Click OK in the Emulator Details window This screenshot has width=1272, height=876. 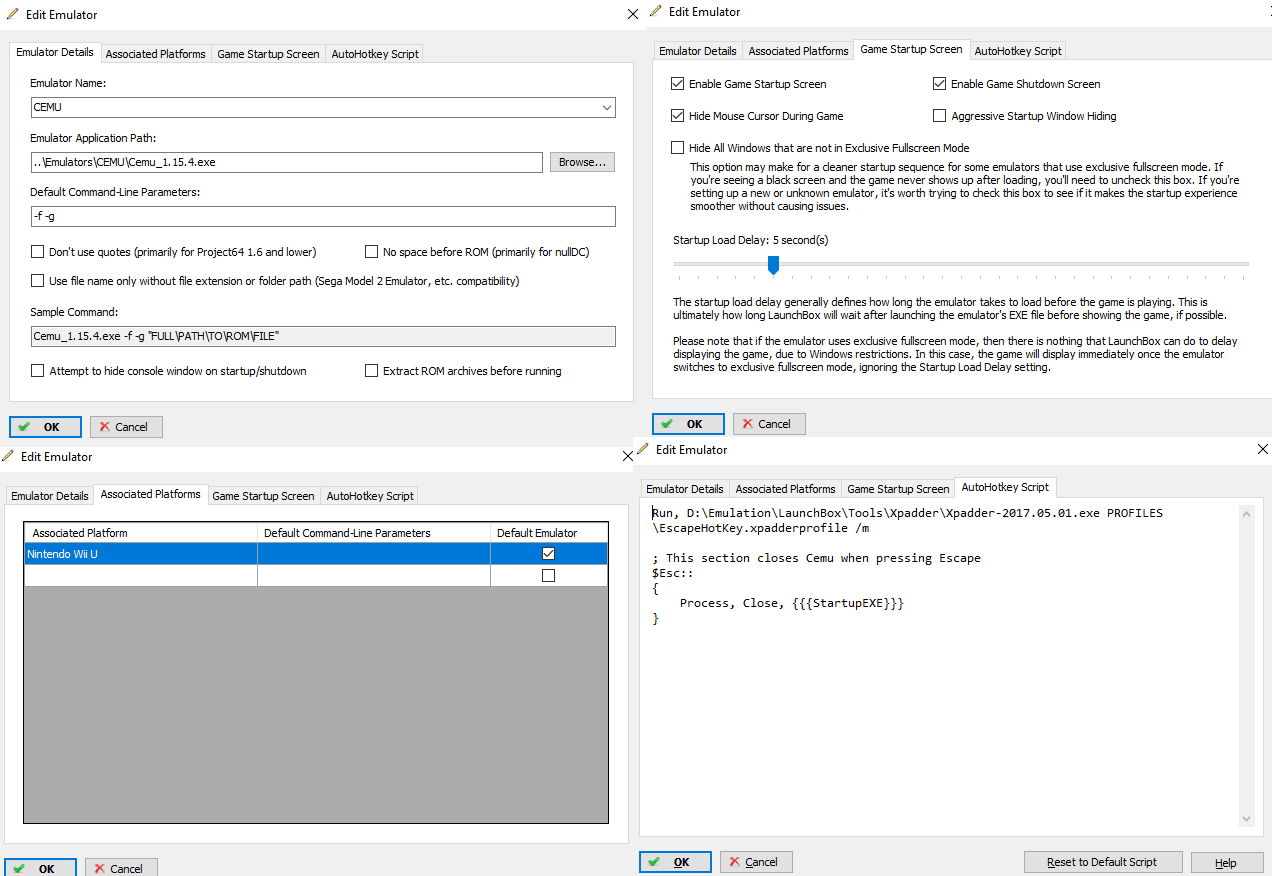click(45, 427)
